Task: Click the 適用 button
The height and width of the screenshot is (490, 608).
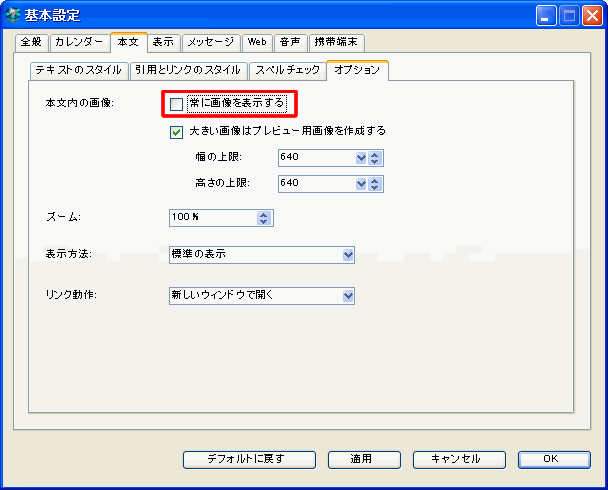Action: (361, 459)
